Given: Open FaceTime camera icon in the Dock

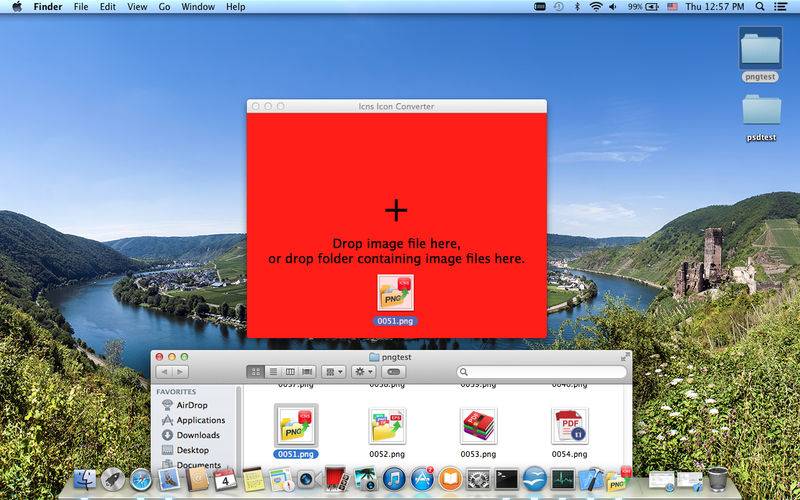Looking at the screenshot, I should (308, 480).
